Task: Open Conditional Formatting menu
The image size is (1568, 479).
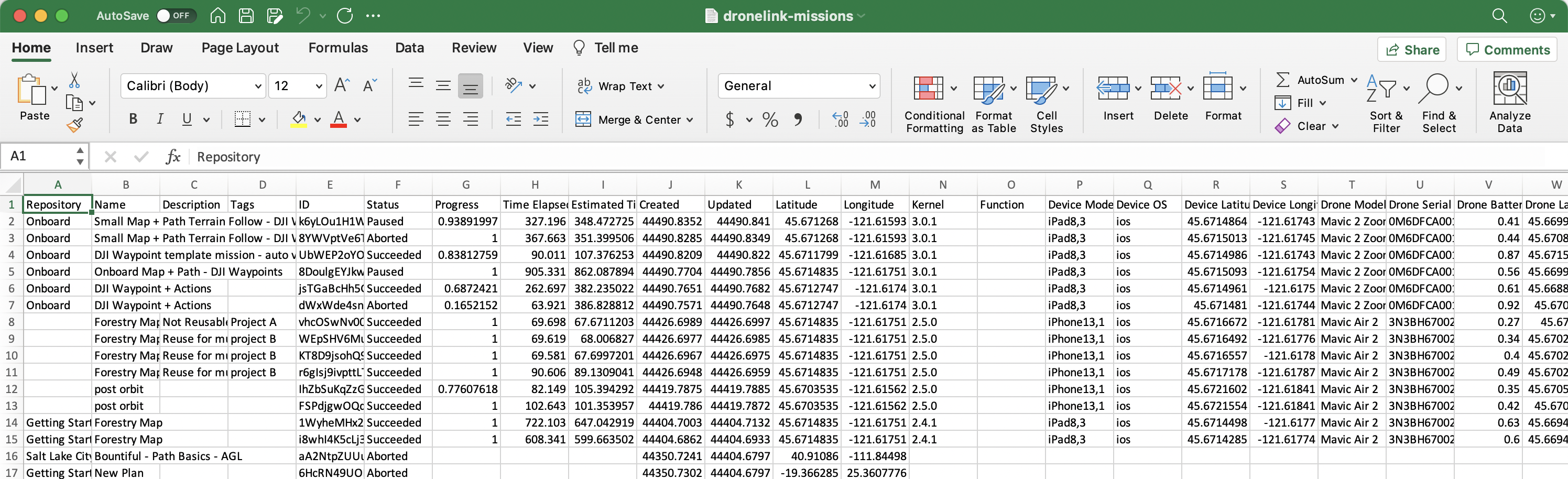Action: point(934,103)
